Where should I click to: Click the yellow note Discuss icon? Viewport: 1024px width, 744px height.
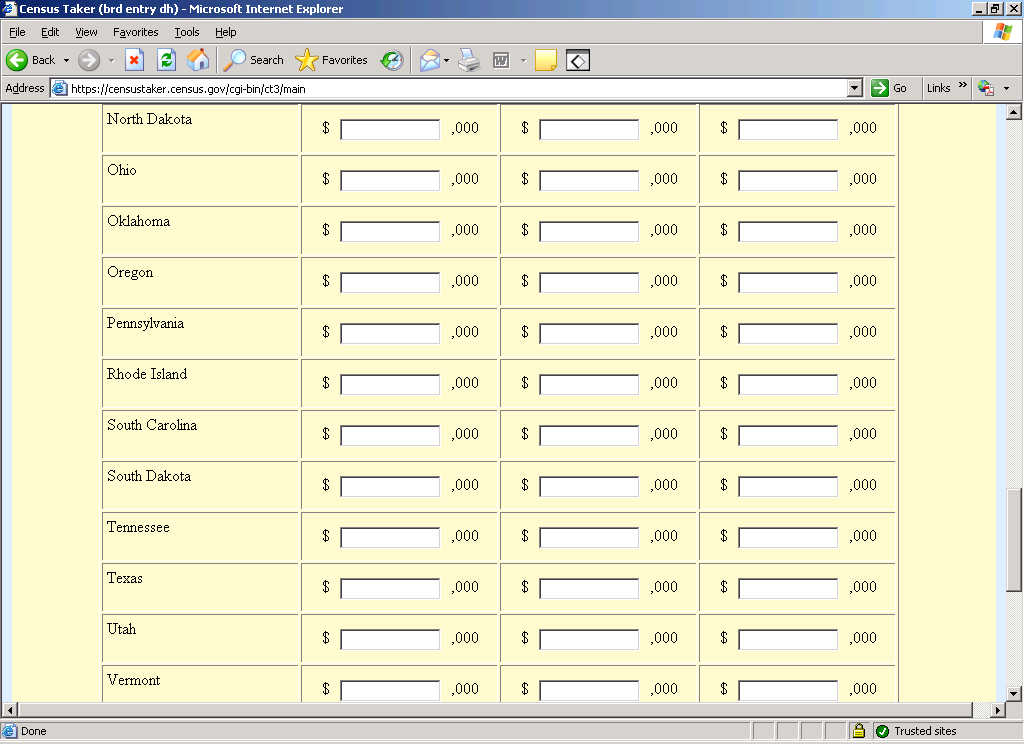click(545, 60)
